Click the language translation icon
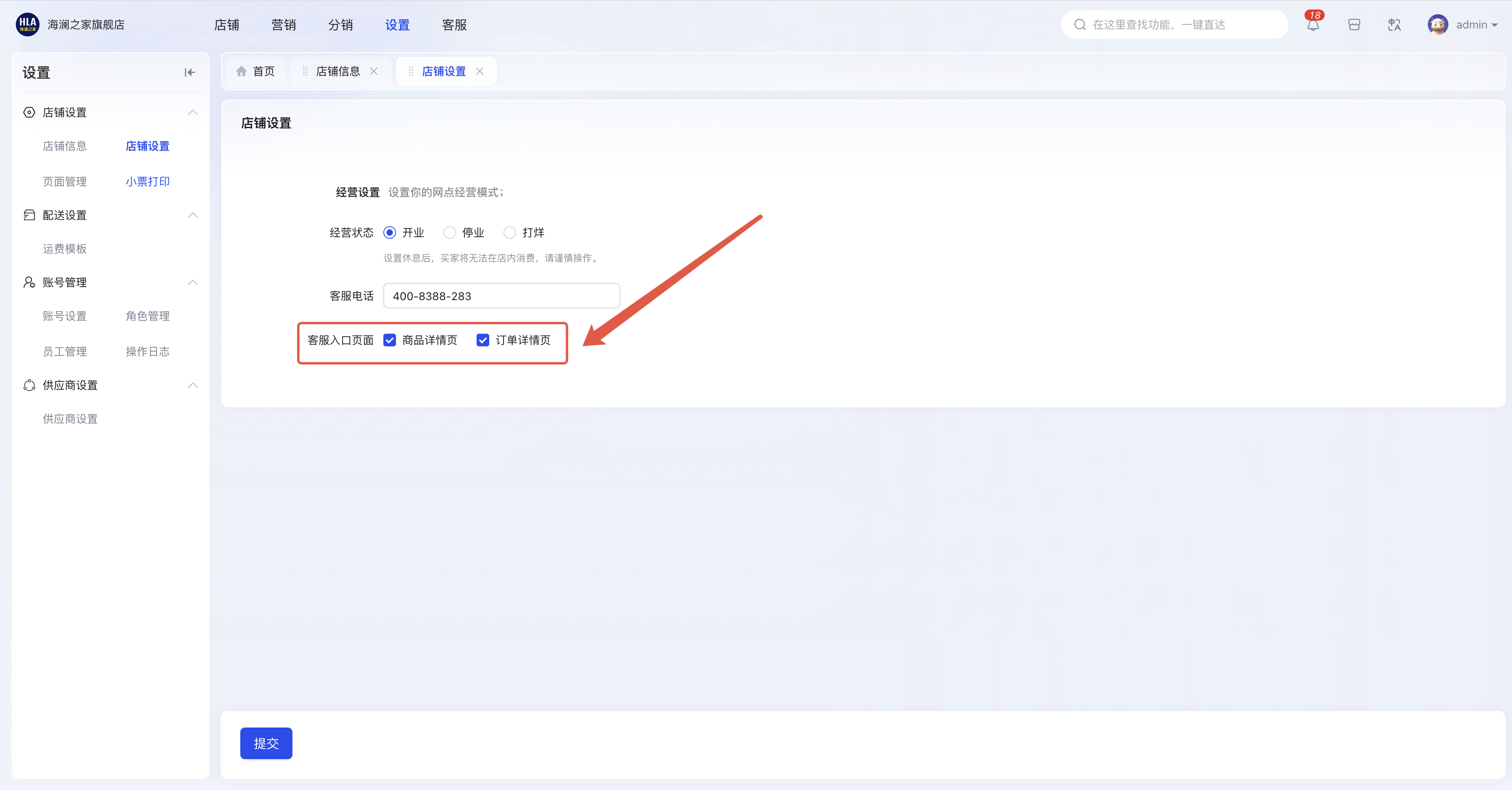The height and width of the screenshot is (790, 1512). 1394,25
